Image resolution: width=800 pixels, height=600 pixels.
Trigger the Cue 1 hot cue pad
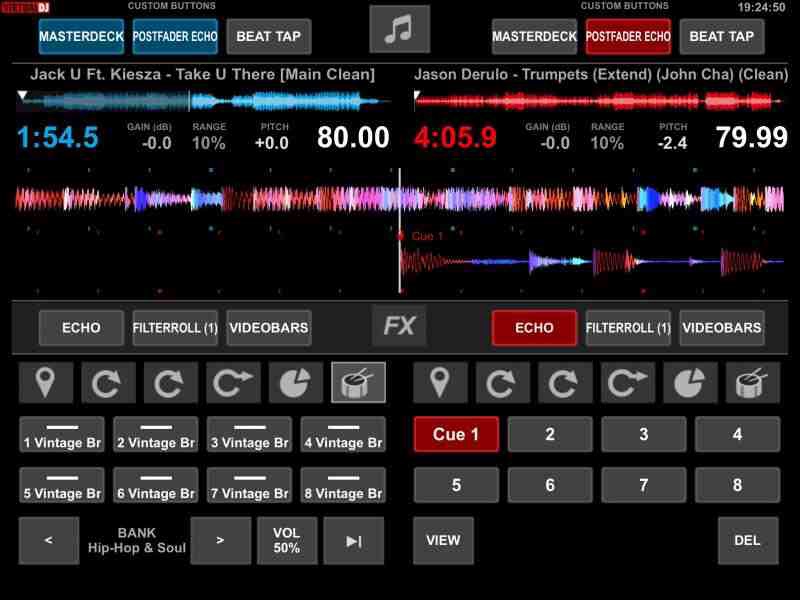456,435
